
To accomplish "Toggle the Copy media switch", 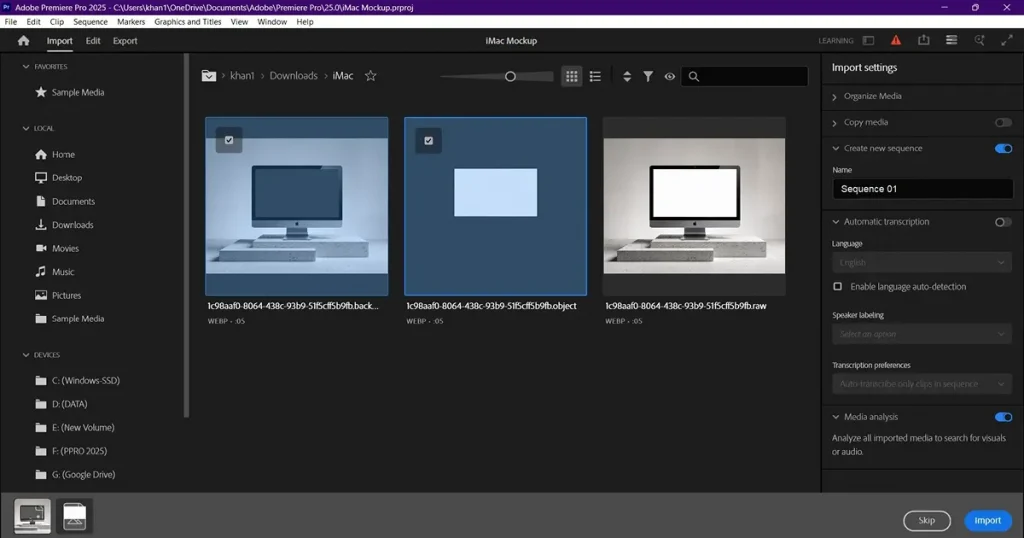I will [1003, 122].
